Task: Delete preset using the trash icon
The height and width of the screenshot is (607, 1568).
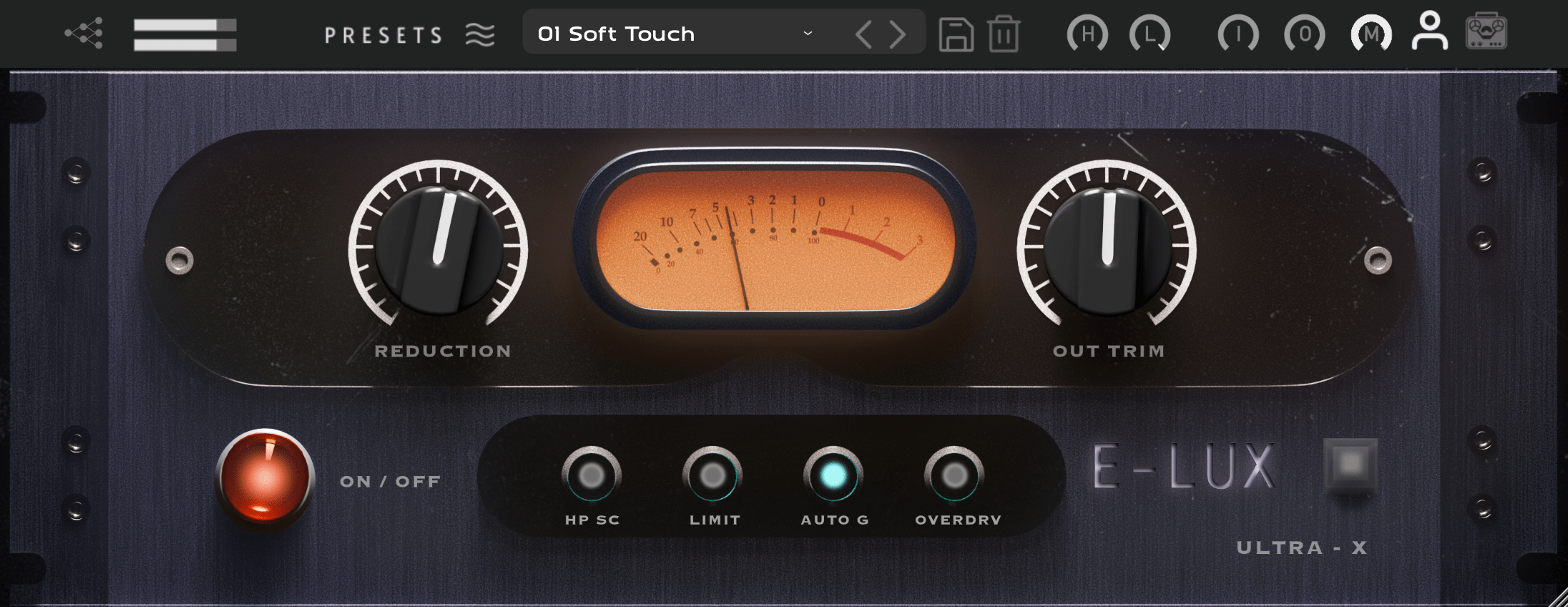Action: (1004, 34)
